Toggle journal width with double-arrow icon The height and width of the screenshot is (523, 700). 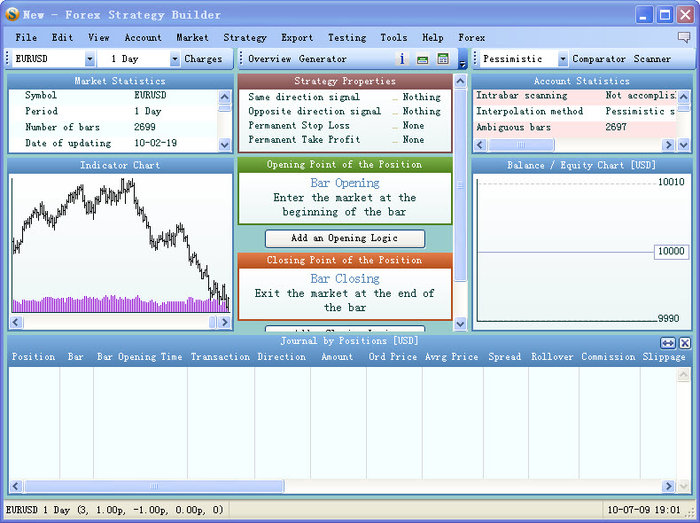[668, 343]
